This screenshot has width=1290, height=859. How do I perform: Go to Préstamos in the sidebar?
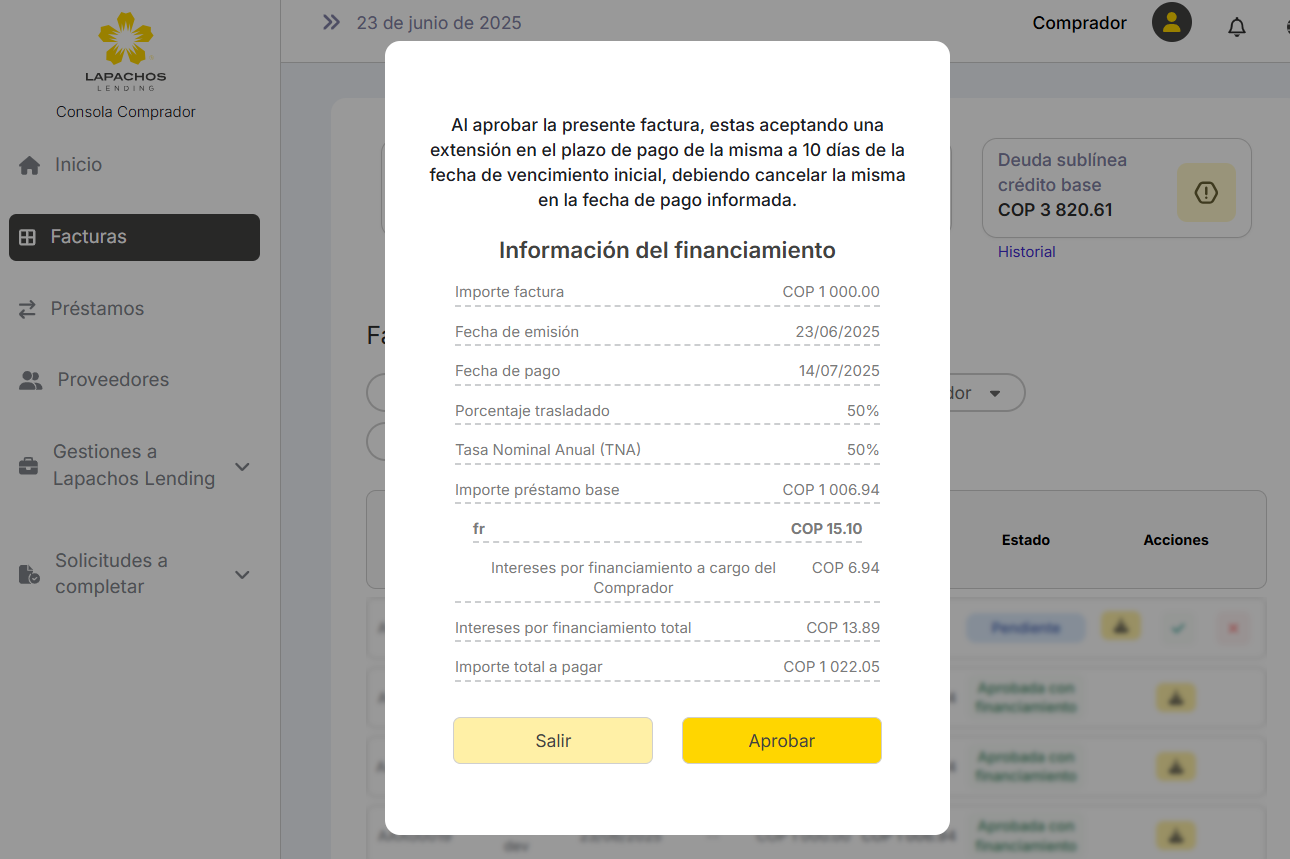point(97,309)
